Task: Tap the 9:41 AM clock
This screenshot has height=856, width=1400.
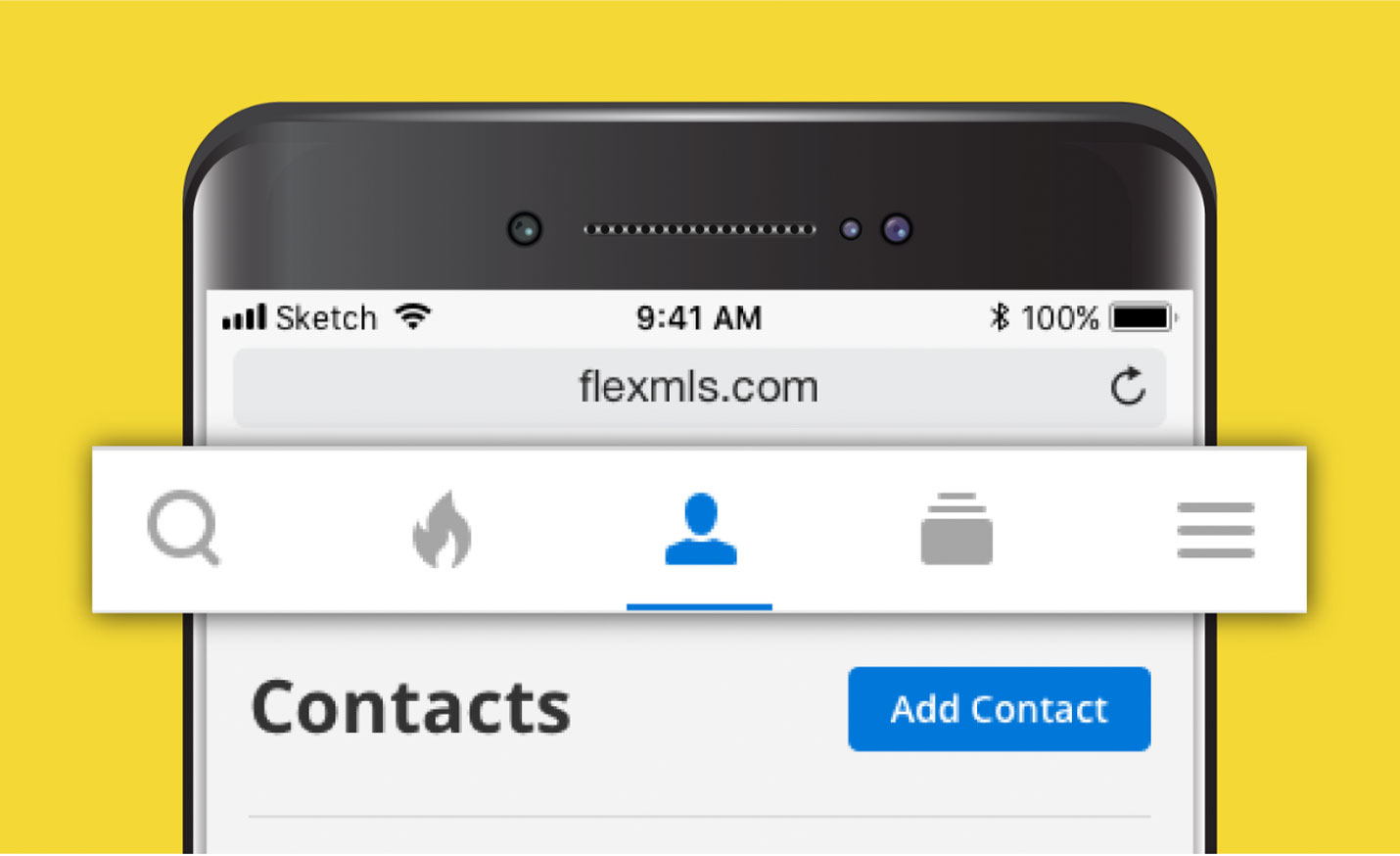Action: pyautogui.click(x=699, y=317)
